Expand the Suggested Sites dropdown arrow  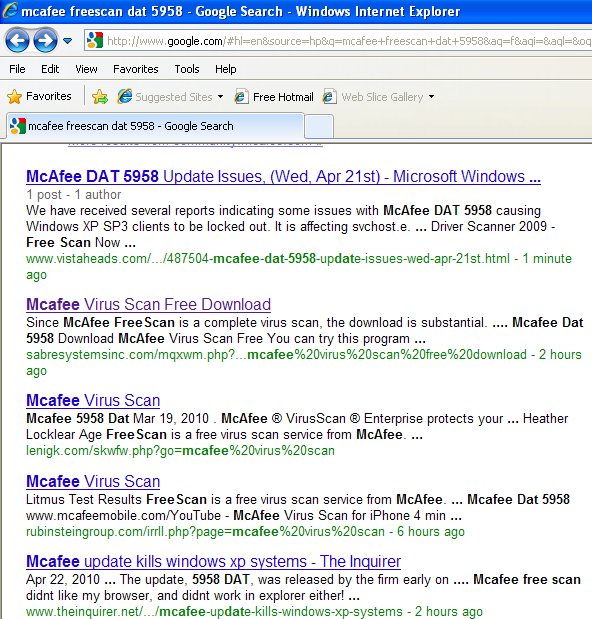[220, 96]
